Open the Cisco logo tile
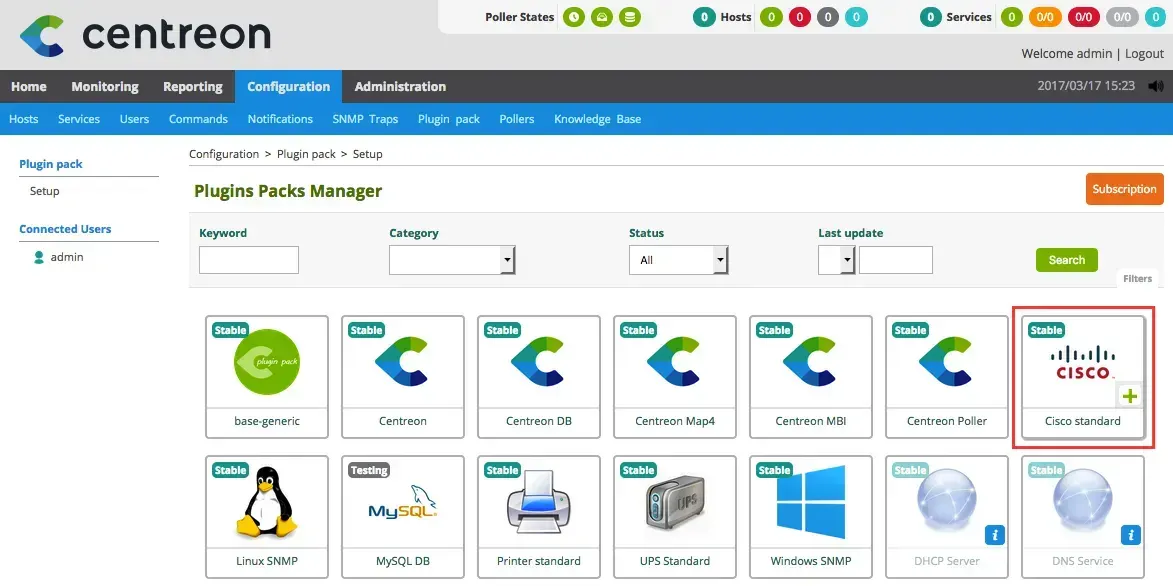1173x586 pixels. click(x=1082, y=362)
